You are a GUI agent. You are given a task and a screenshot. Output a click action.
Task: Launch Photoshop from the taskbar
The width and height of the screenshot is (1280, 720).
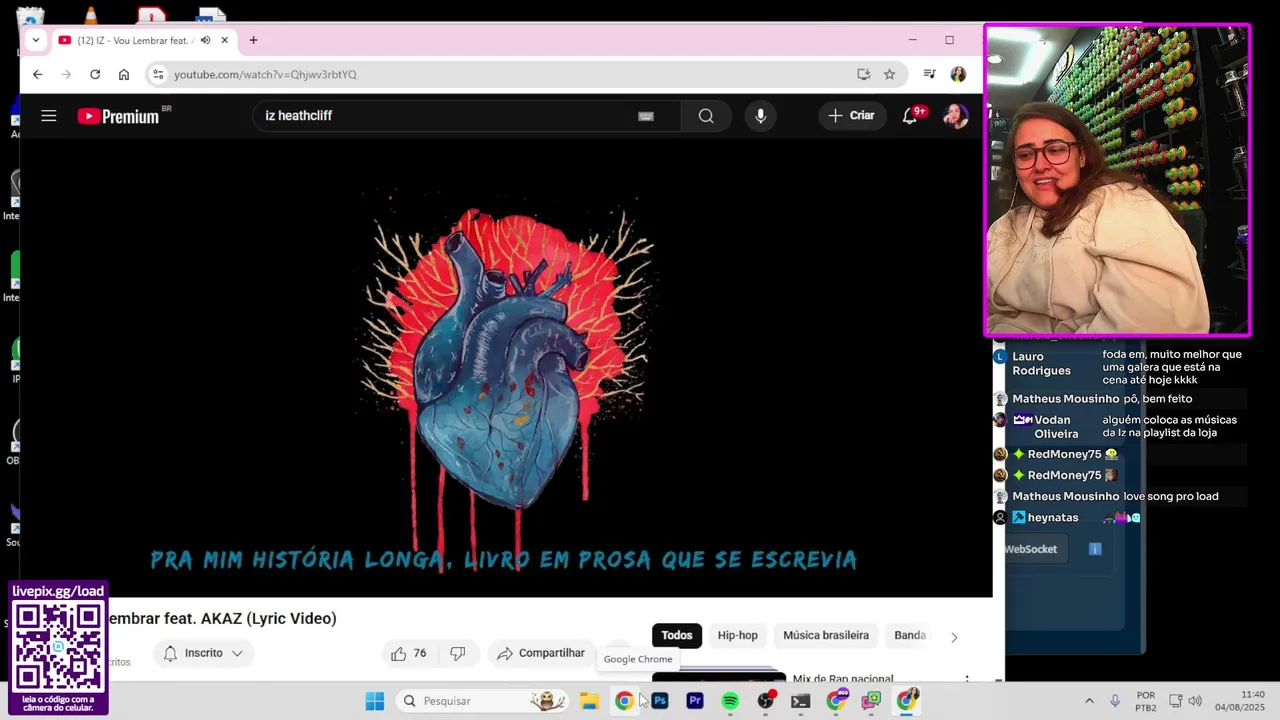(660, 701)
